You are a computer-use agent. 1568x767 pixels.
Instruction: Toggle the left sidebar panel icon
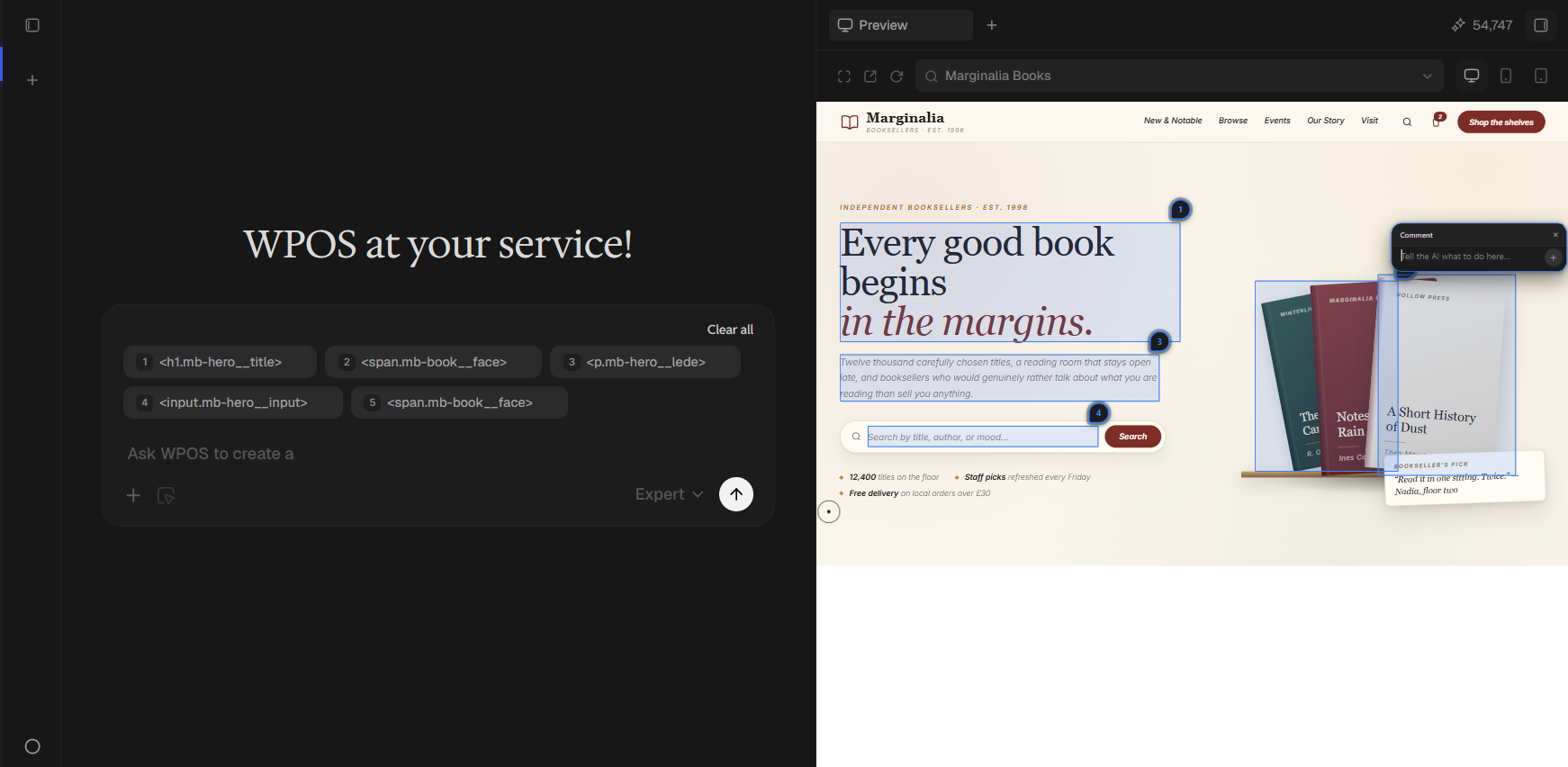(32, 25)
